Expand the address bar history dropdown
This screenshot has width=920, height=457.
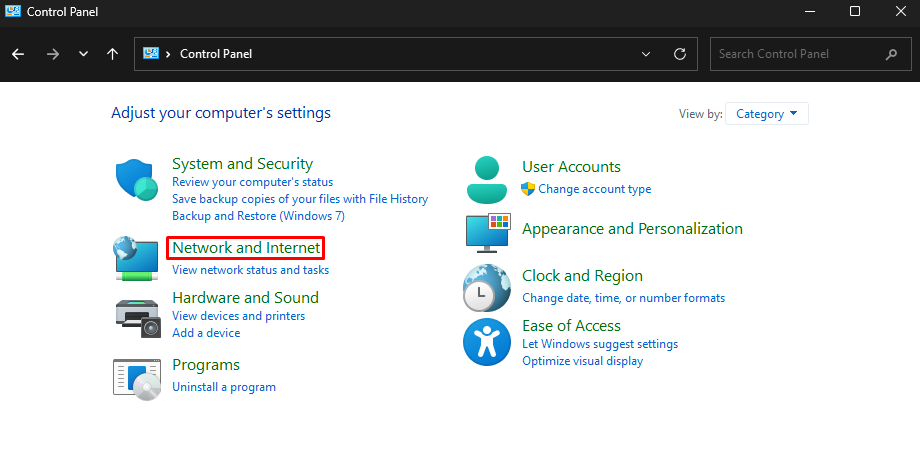click(646, 54)
